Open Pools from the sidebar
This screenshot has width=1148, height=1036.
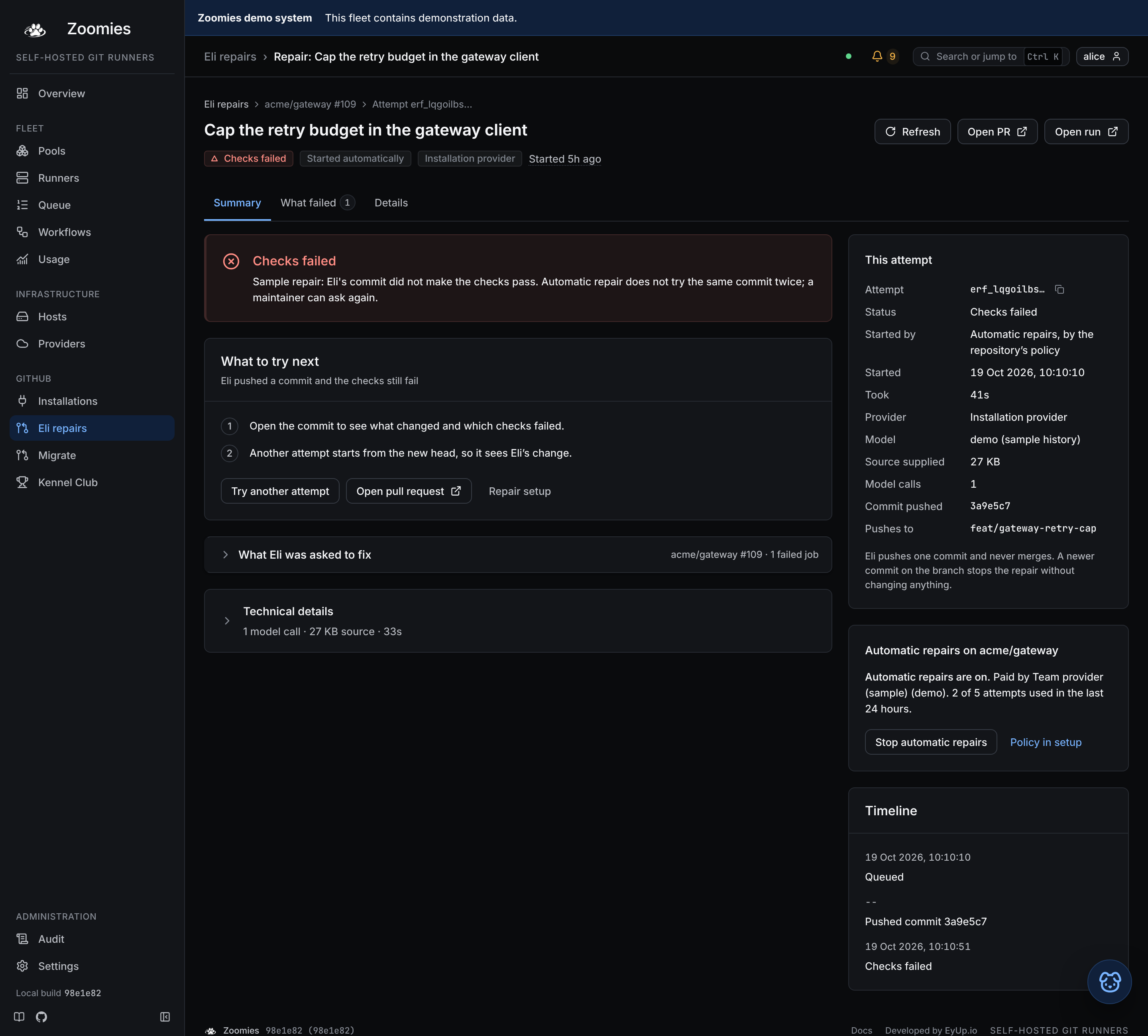[x=92, y=151]
